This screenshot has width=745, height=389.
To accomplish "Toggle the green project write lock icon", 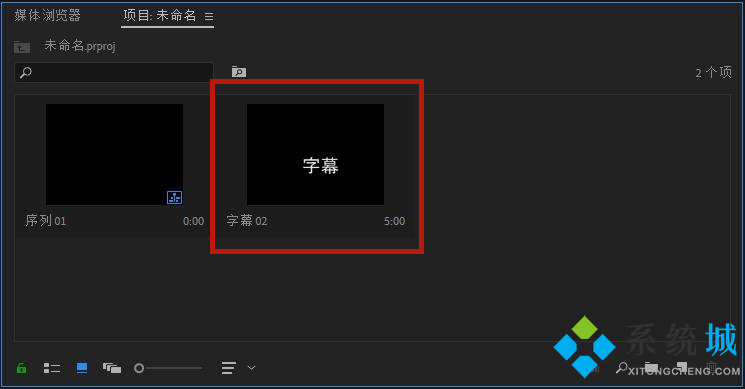I will 21,368.
